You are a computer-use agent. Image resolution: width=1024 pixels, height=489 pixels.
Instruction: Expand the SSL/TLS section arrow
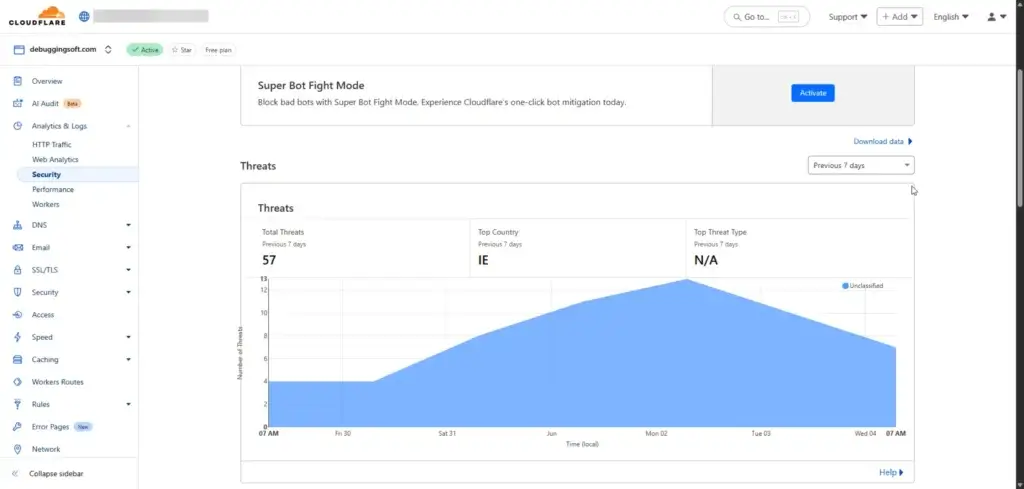[x=128, y=270]
